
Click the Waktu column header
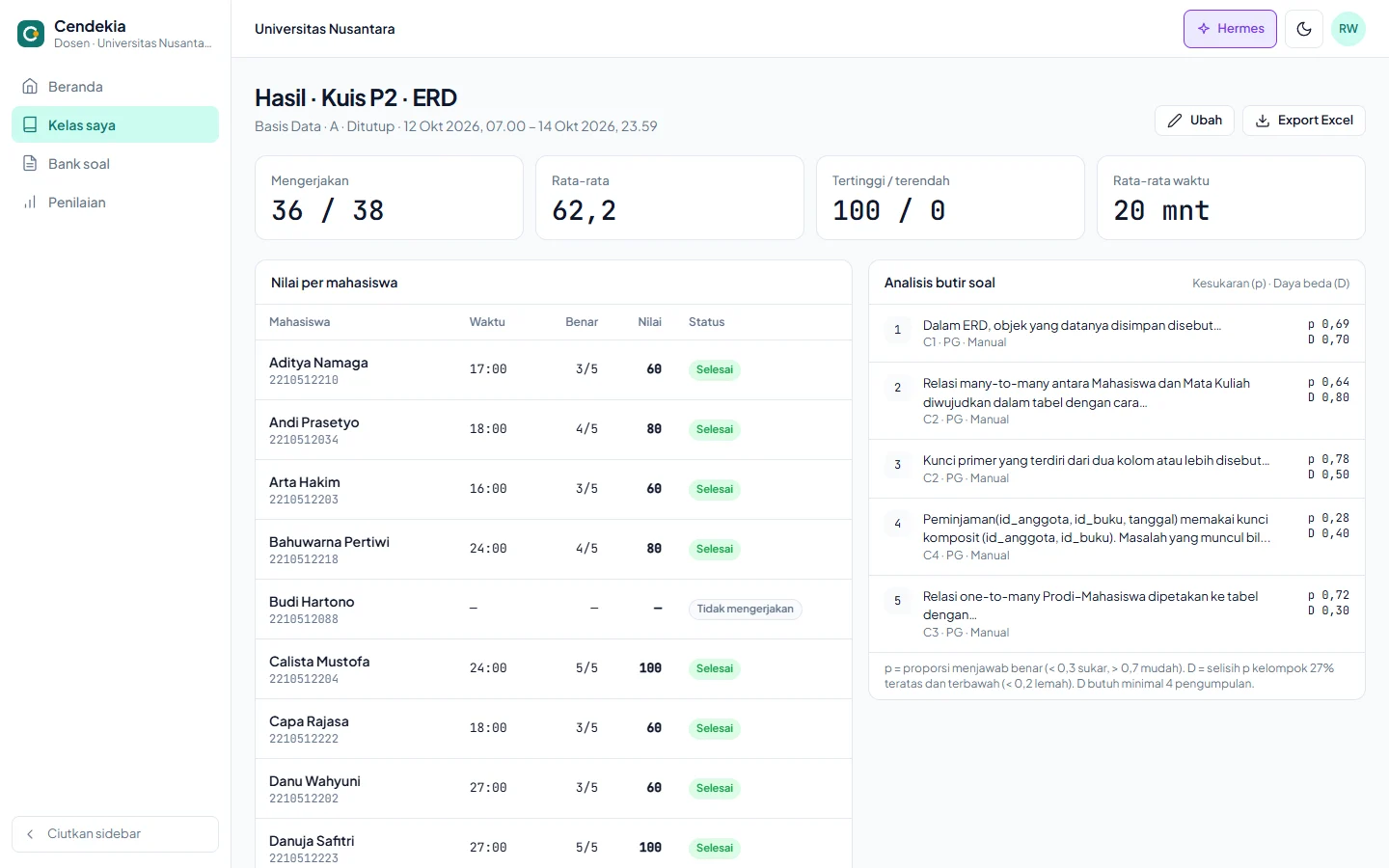487,322
